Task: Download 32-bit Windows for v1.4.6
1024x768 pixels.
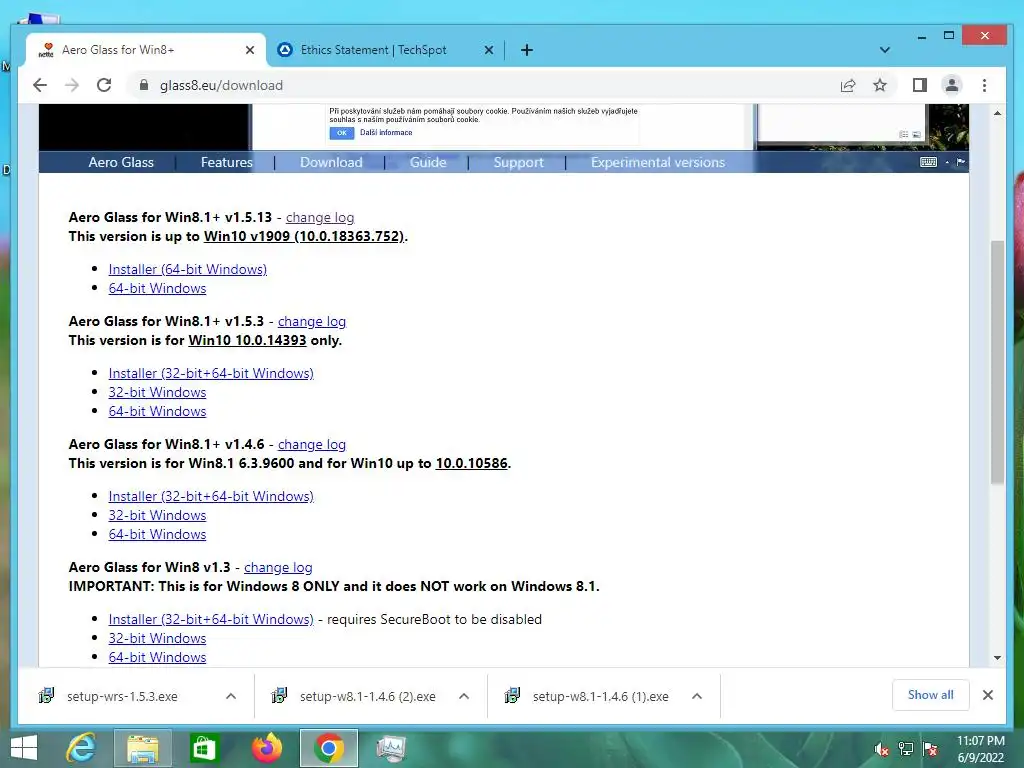Action: coord(157,515)
